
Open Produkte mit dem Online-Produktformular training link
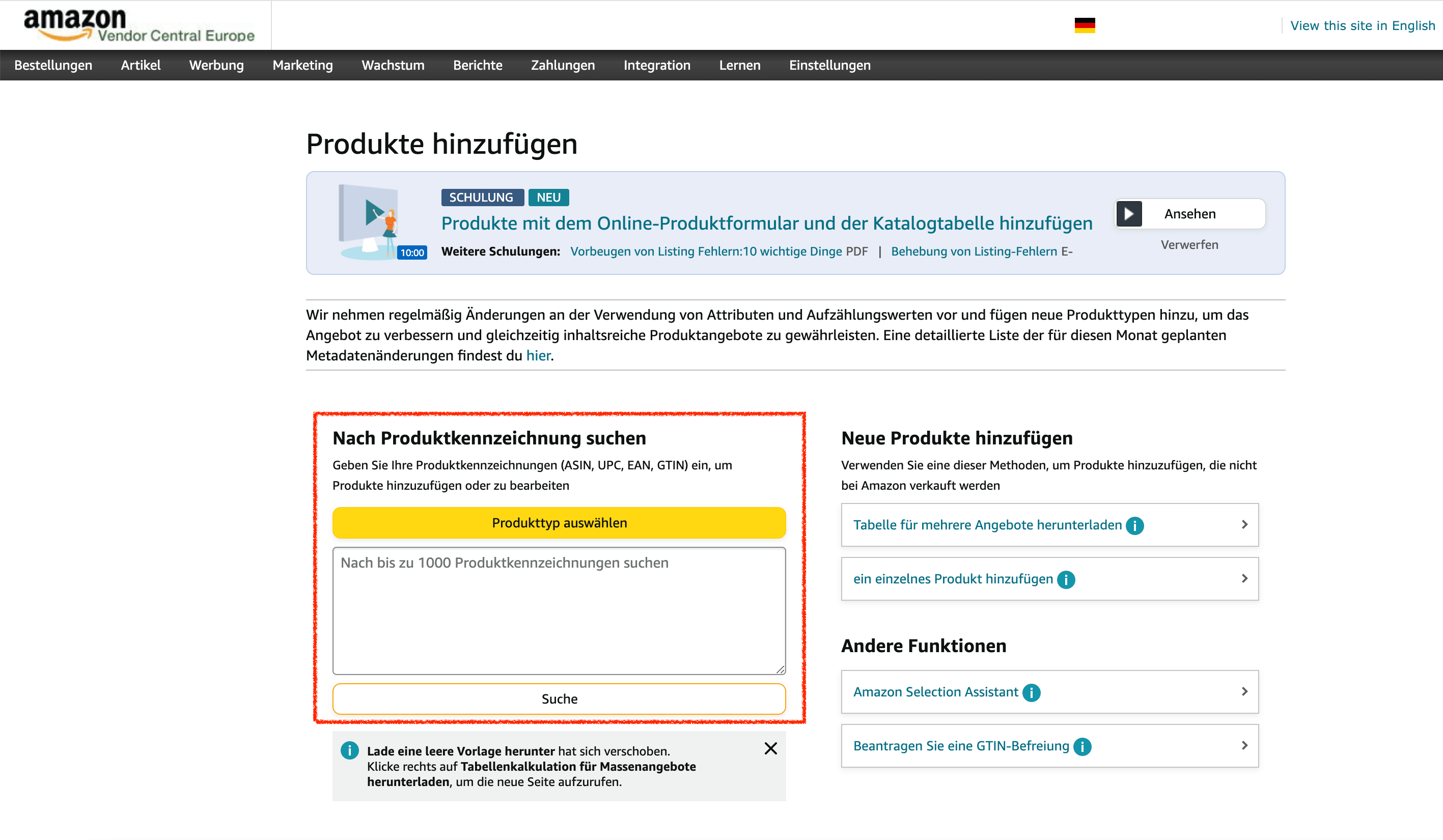tap(767, 223)
